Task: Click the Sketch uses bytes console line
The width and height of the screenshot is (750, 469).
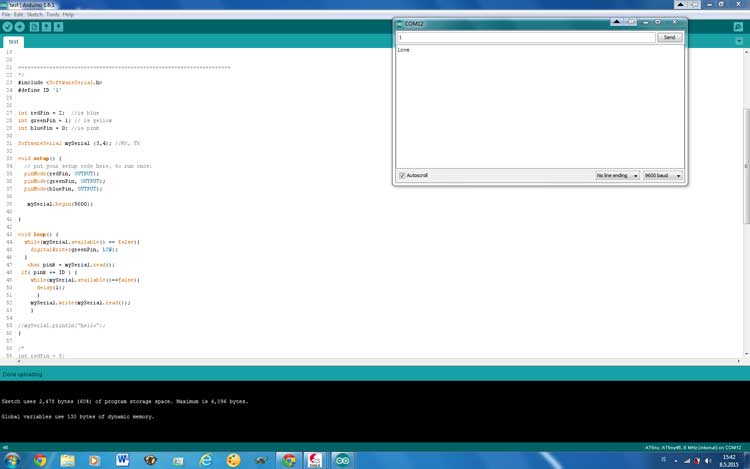Action: 125,402
